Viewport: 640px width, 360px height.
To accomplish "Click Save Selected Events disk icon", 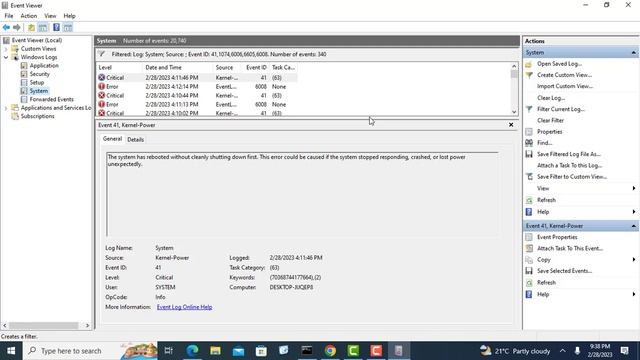I will click(x=529, y=271).
